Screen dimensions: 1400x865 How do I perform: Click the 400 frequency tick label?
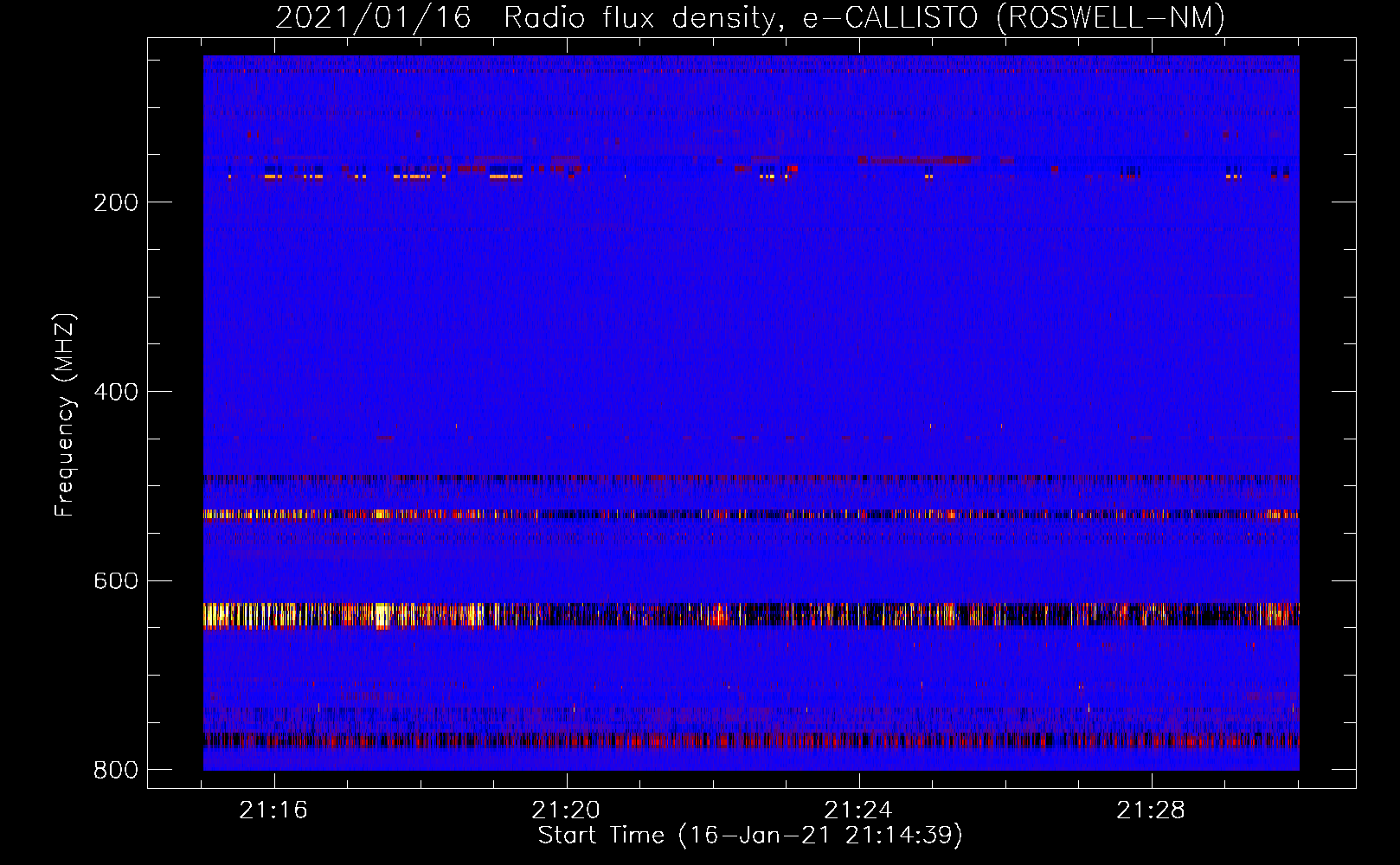click(116, 392)
